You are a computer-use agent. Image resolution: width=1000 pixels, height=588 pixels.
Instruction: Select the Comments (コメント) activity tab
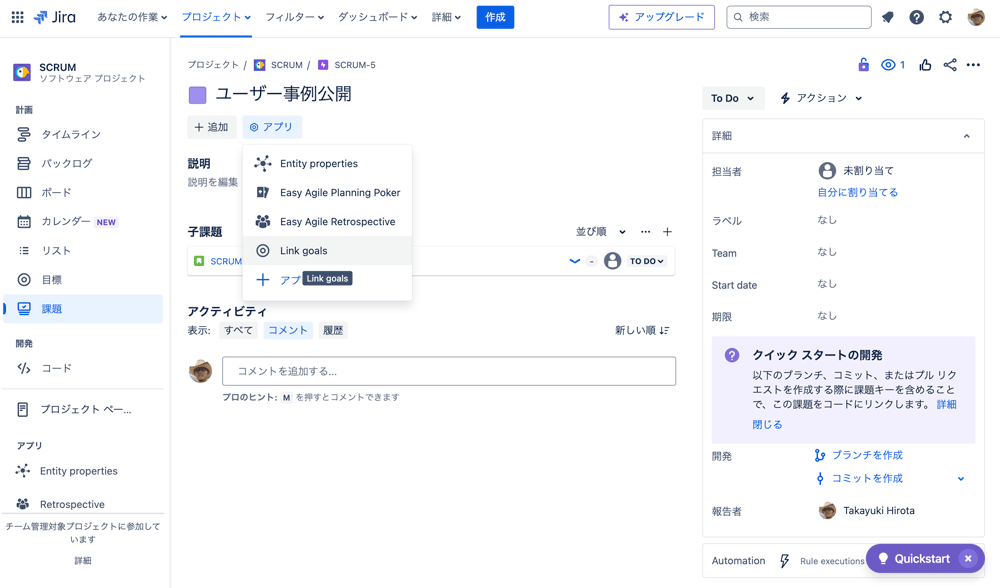click(x=288, y=330)
